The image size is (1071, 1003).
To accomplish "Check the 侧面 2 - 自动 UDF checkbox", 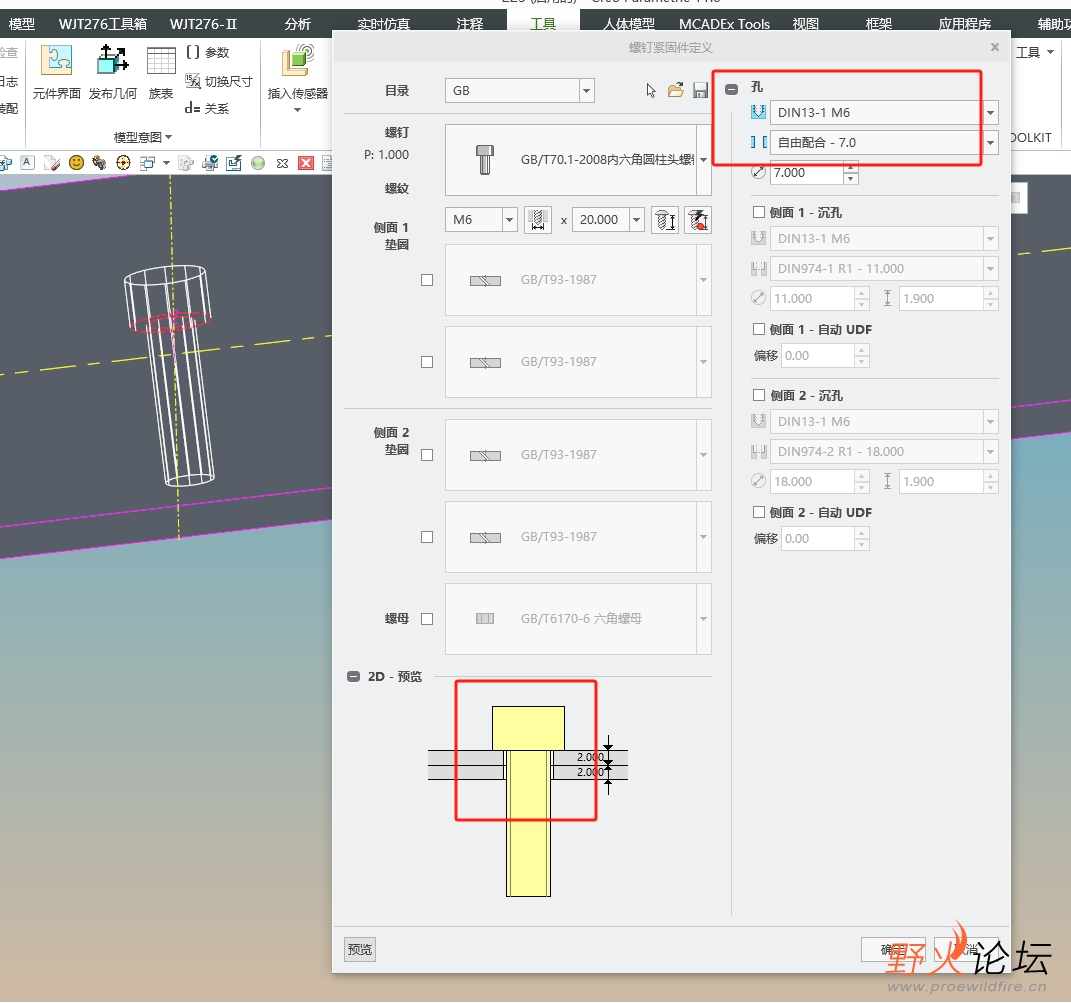I will [758, 512].
